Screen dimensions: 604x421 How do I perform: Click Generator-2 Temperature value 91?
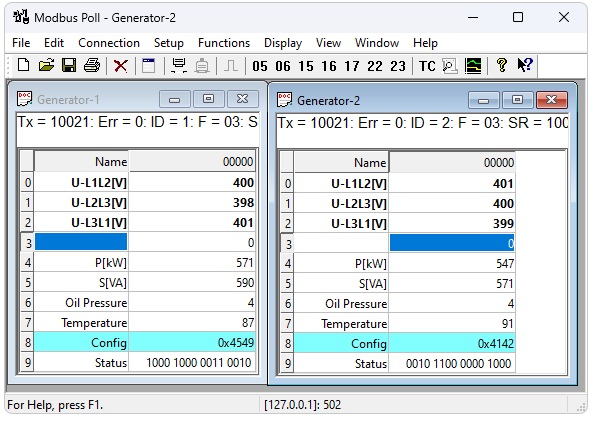[x=452, y=324]
